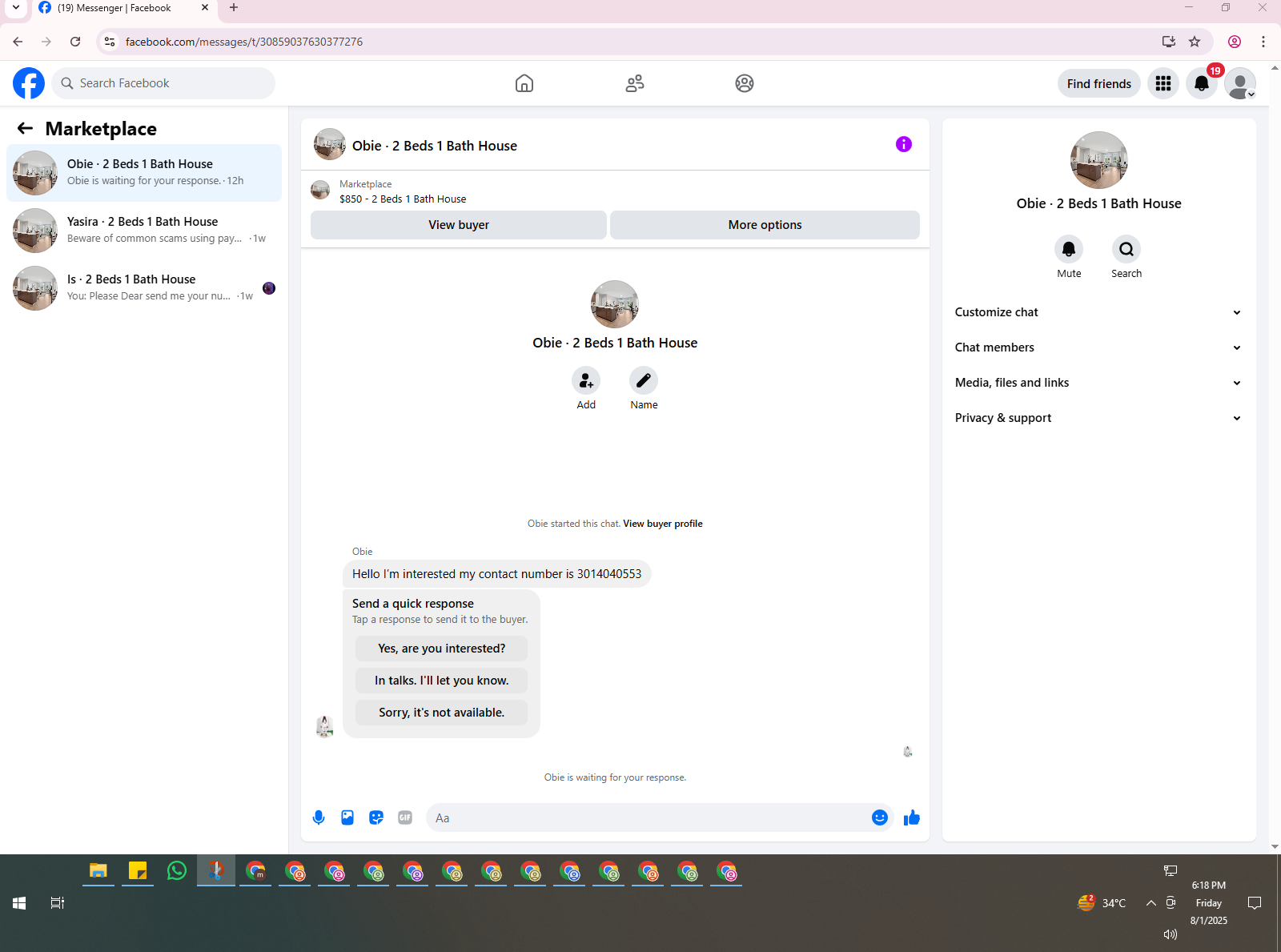Send quick response 'In talks. I'll let you know.'
Viewport: 1281px width, 952px height.
click(x=442, y=681)
